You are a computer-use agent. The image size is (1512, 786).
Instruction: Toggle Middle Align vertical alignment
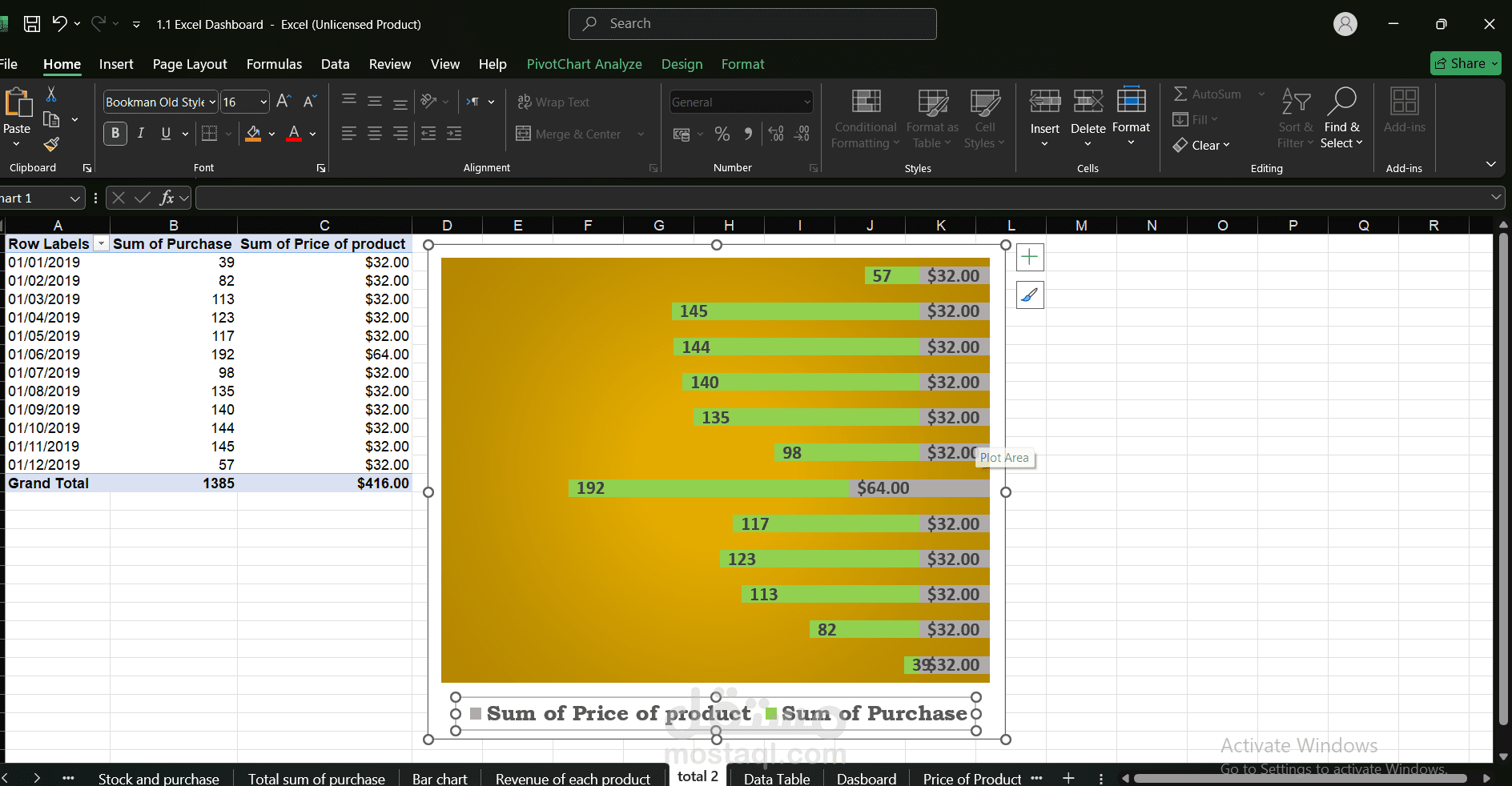(375, 102)
